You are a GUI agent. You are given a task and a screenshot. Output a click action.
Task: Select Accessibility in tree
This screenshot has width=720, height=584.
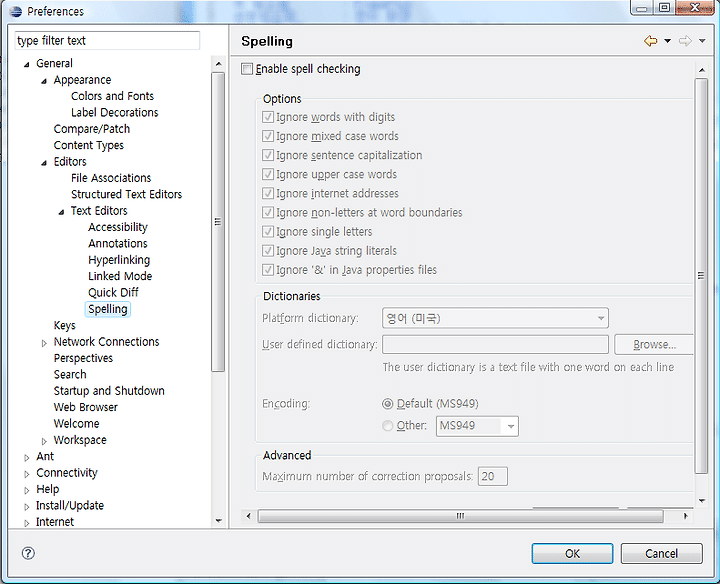pyautogui.click(x=118, y=227)
